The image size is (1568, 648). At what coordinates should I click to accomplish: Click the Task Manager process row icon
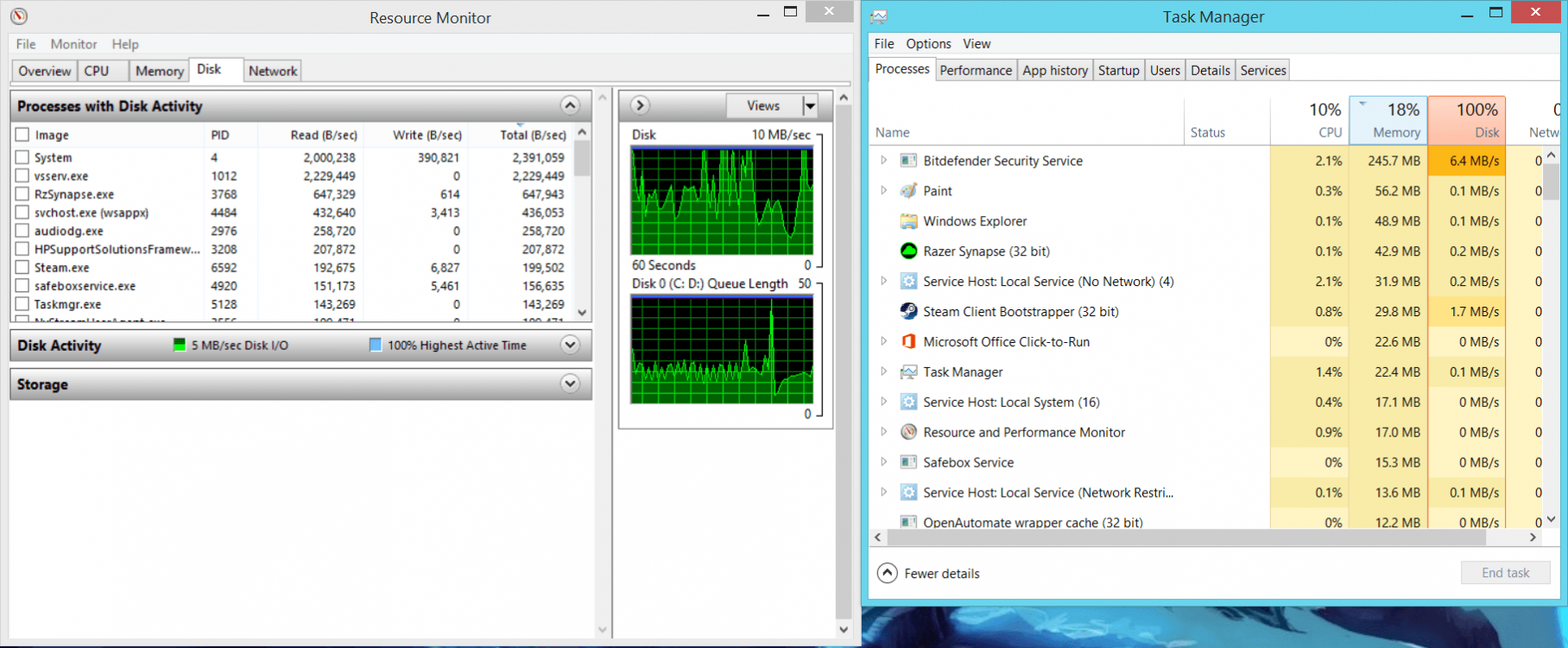point(908,372)
